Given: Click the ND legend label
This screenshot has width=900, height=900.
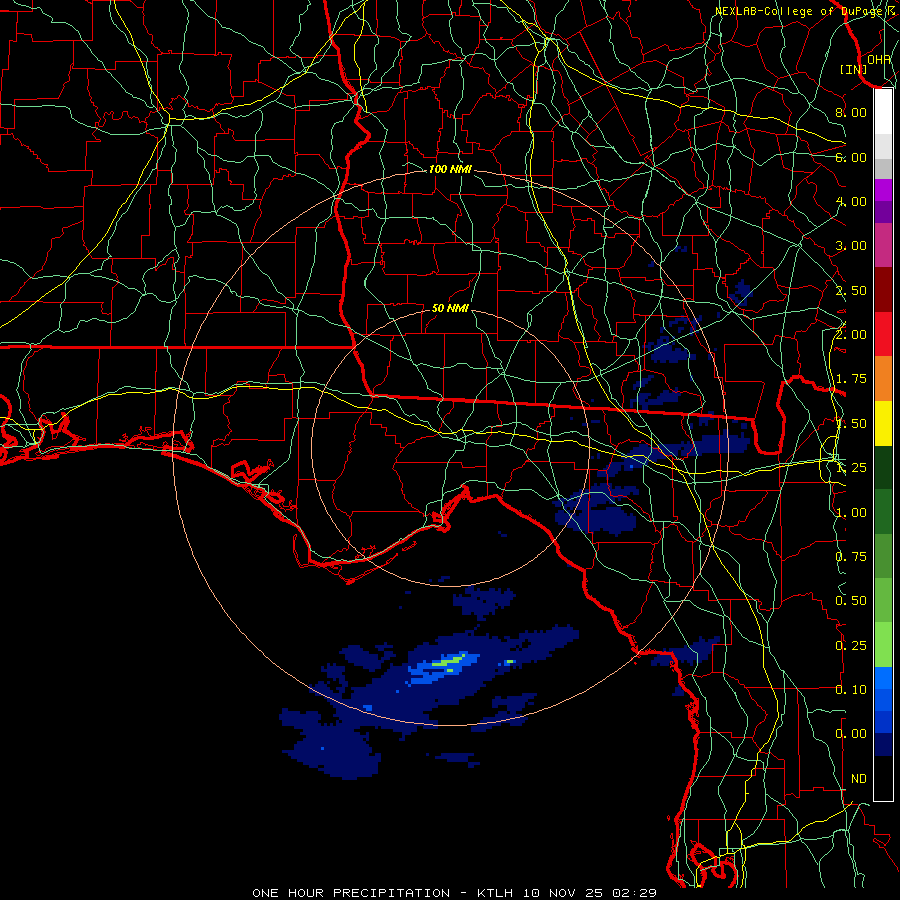Looking at the screenshot, I should tap(859, 778).
